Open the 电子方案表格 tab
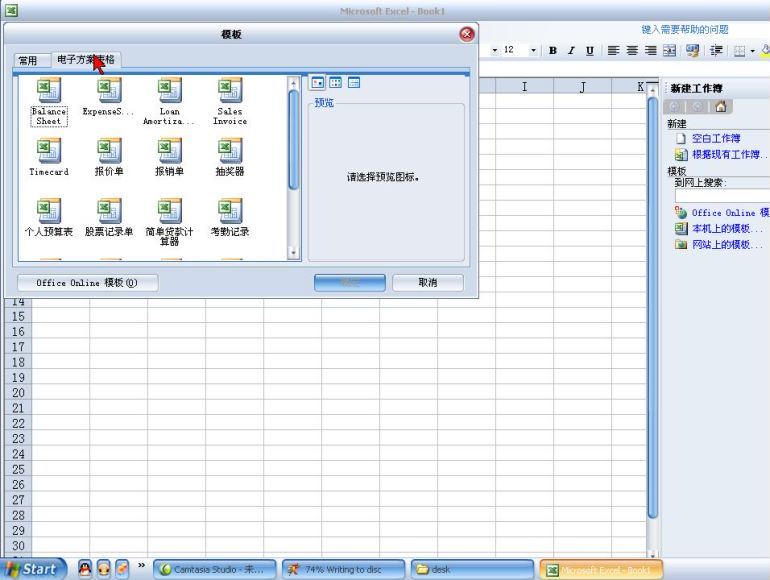The height and width of the screenshot is (580, 770). click(x=85, y=59)
